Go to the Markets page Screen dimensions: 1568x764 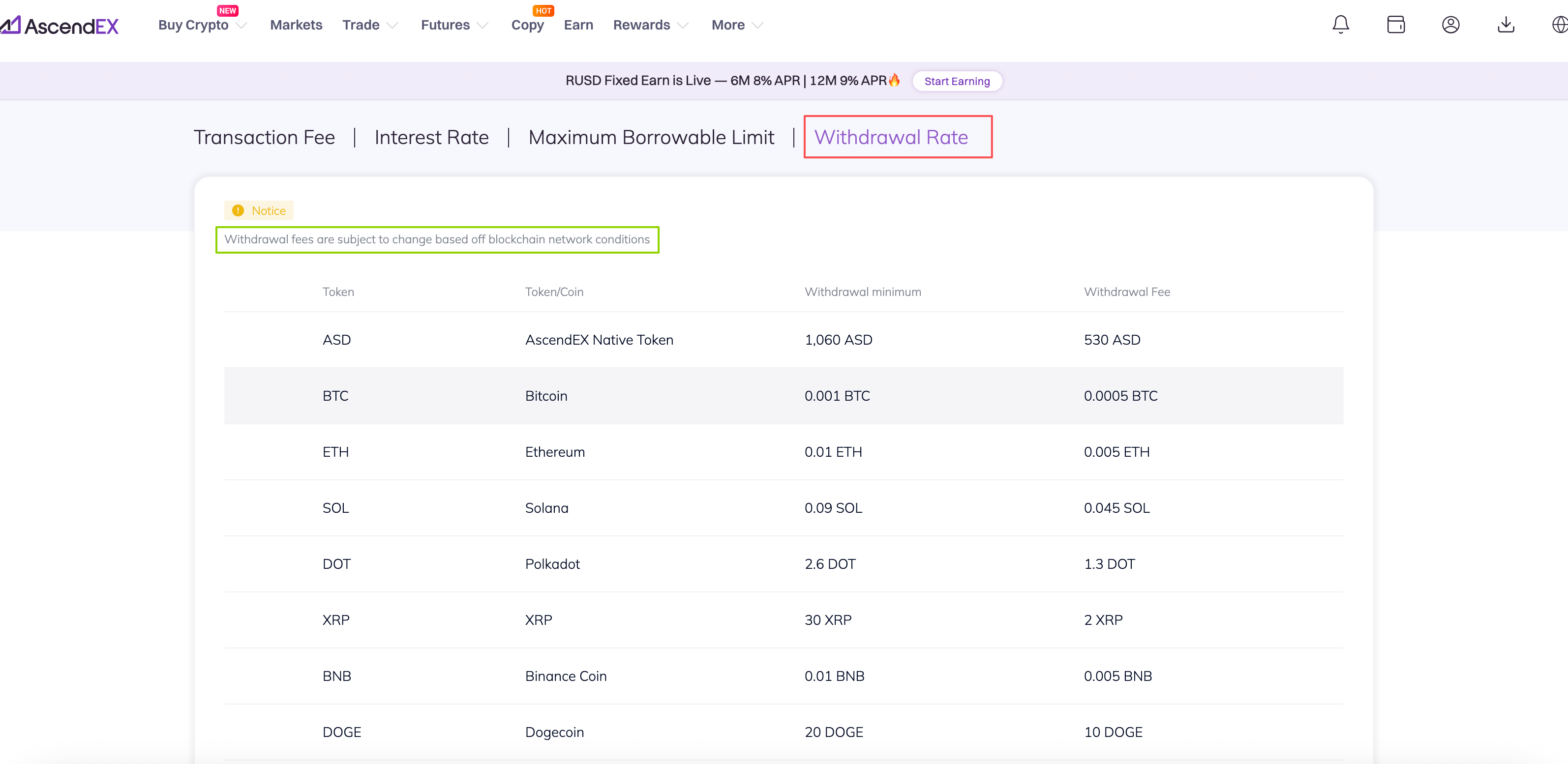[296, 25]
